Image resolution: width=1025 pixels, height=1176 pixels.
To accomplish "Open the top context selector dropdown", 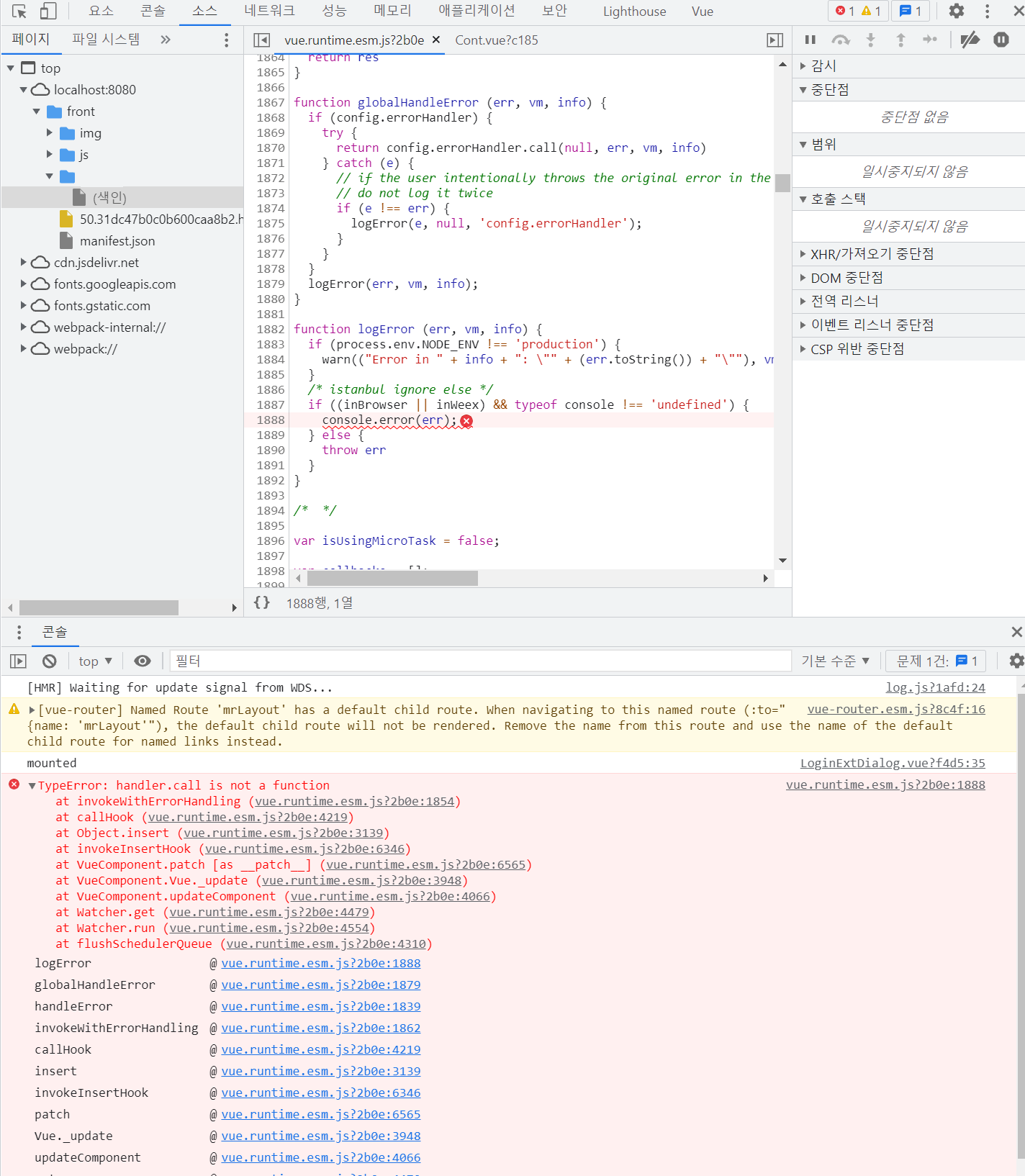I will click(95, 661).
